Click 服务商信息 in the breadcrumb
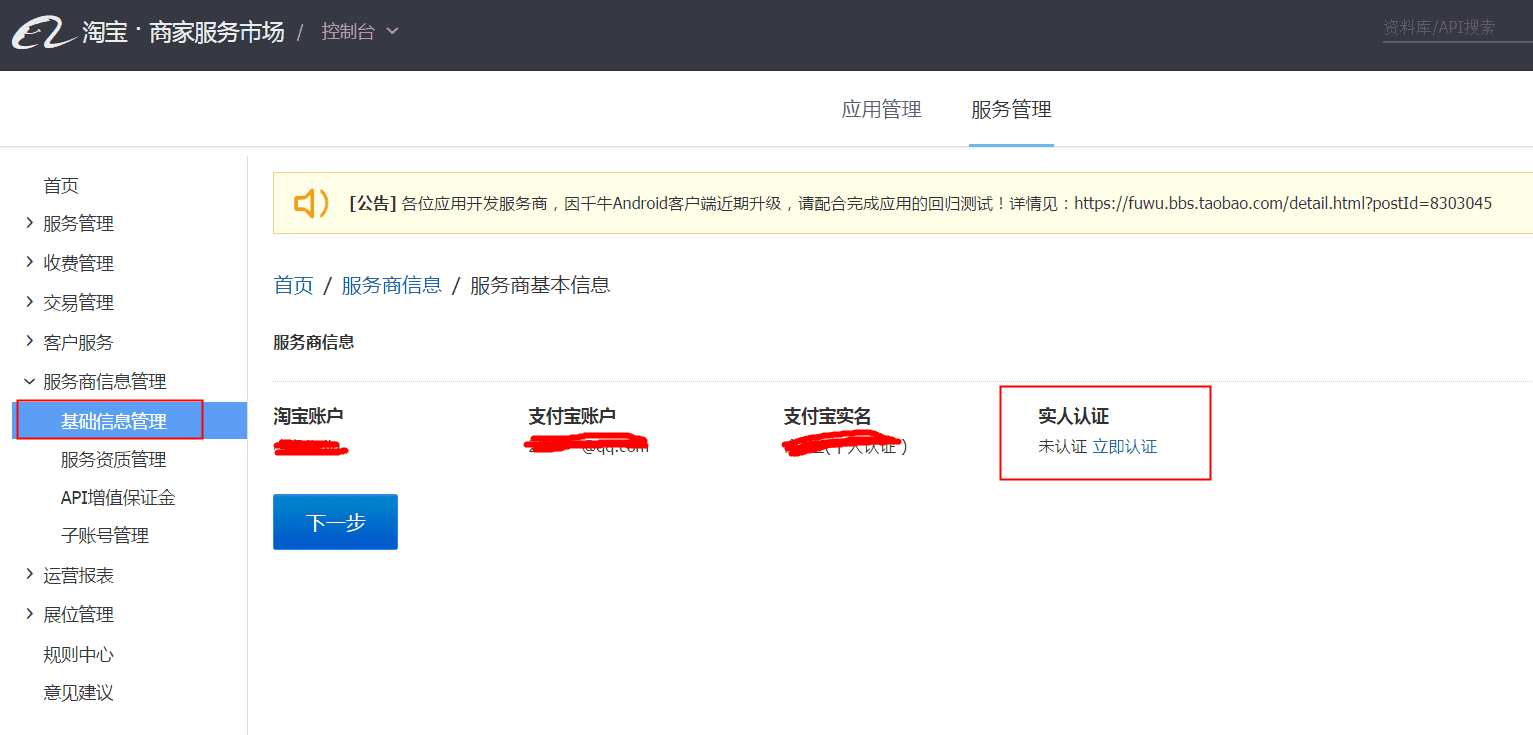This screenshot has width=1533, height=735. 391,285
